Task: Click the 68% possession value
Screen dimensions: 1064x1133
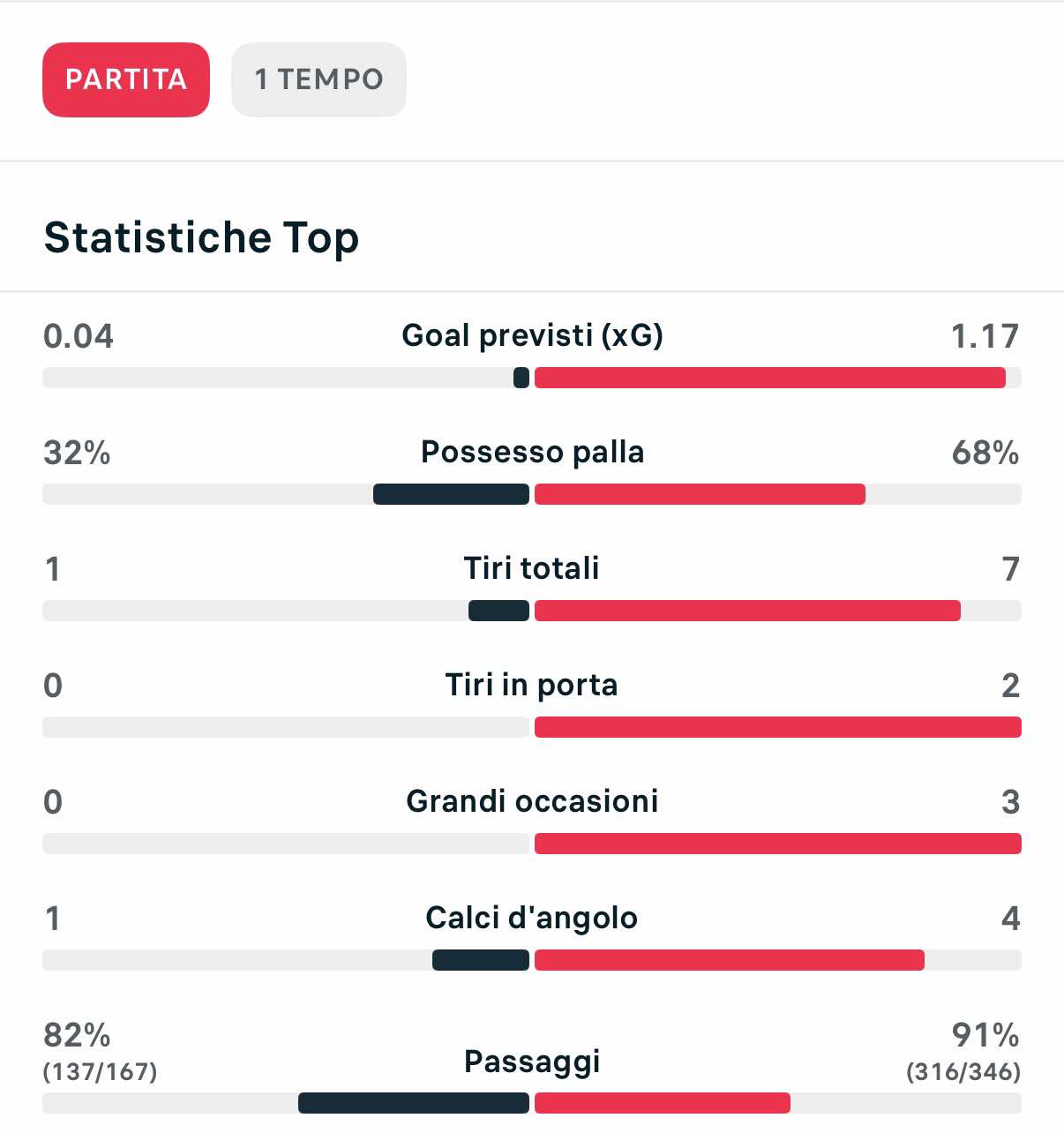Action: tap(985, 453)
